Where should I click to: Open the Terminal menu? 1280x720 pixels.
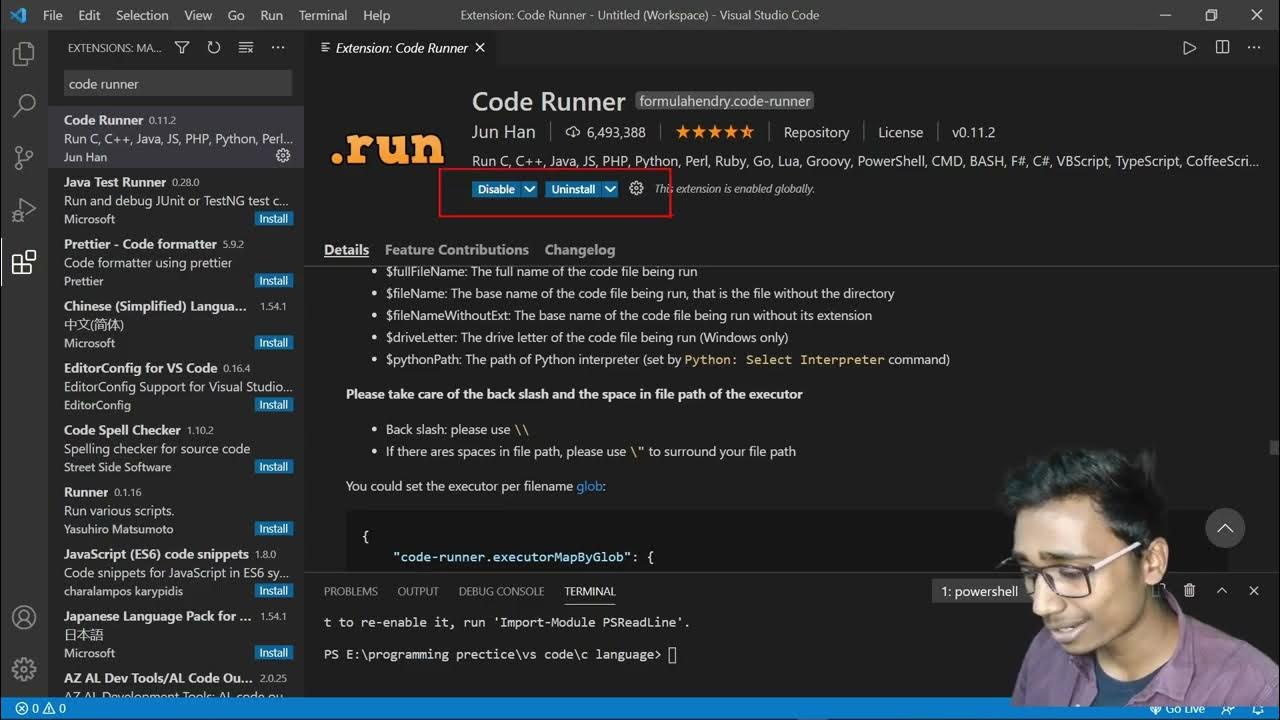323,15
